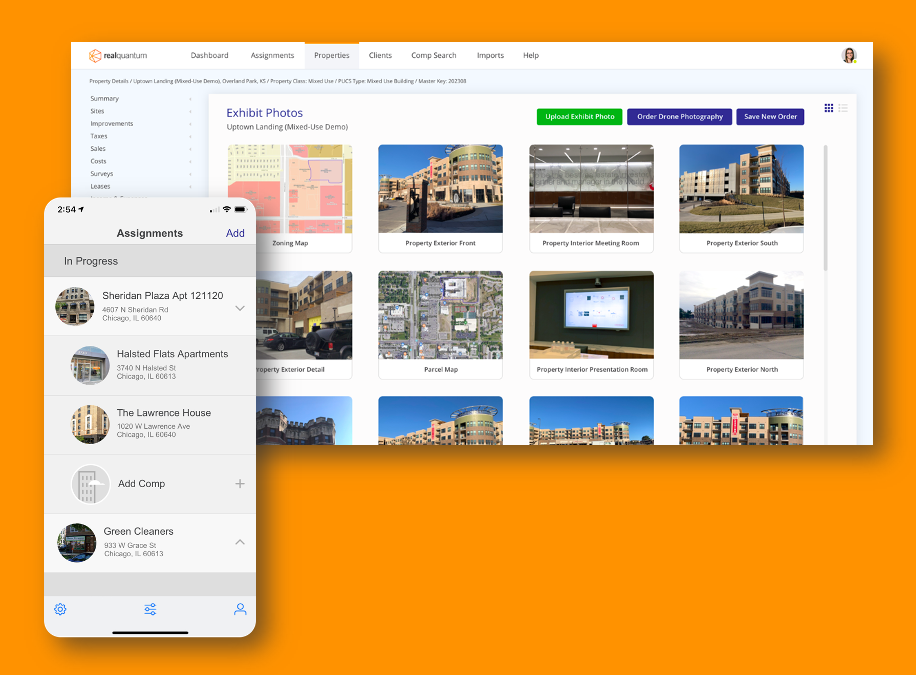Open filters icon in mobile app footer
Viewport: 916px width, 675px height.
tap(150, 609)
